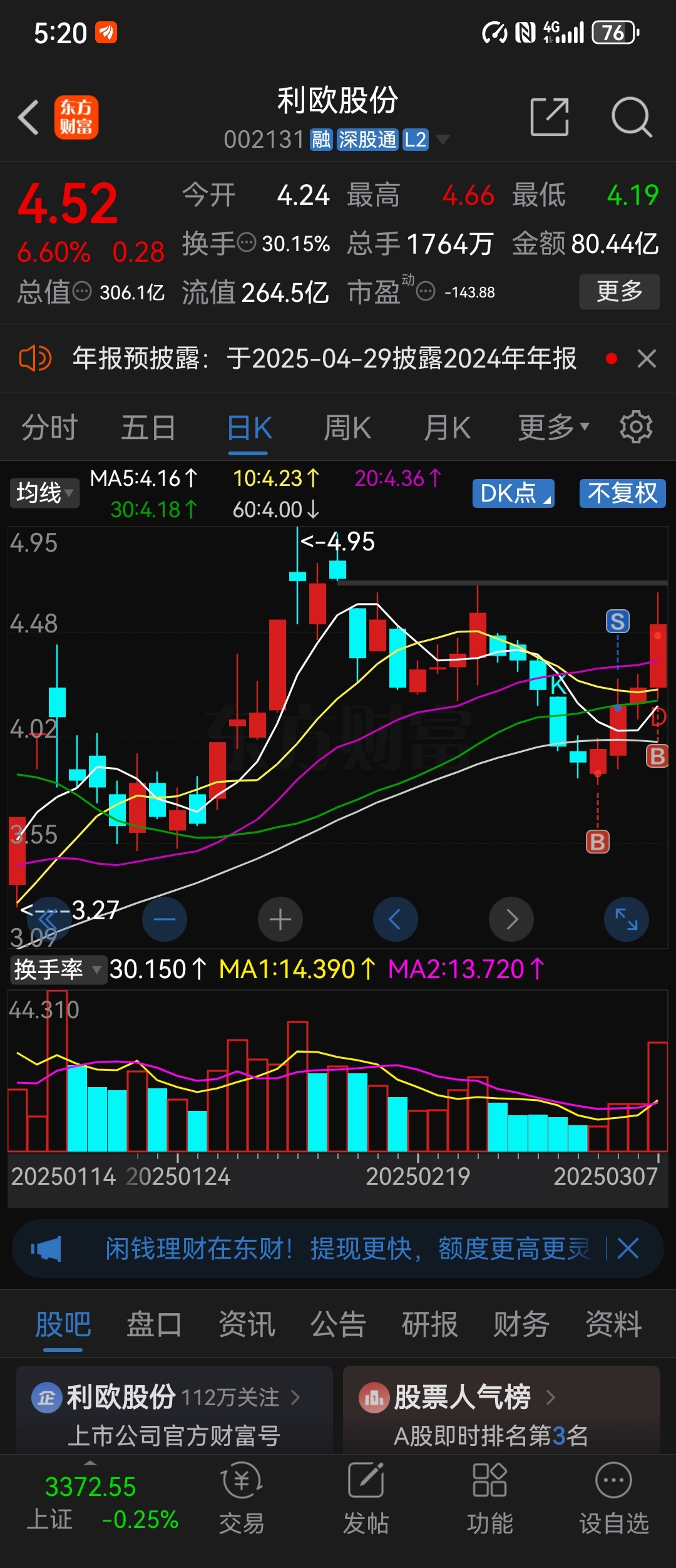Tap MA5:4.16 moving average value
This screenshot has height=1568, width=676.
(144, 478)
